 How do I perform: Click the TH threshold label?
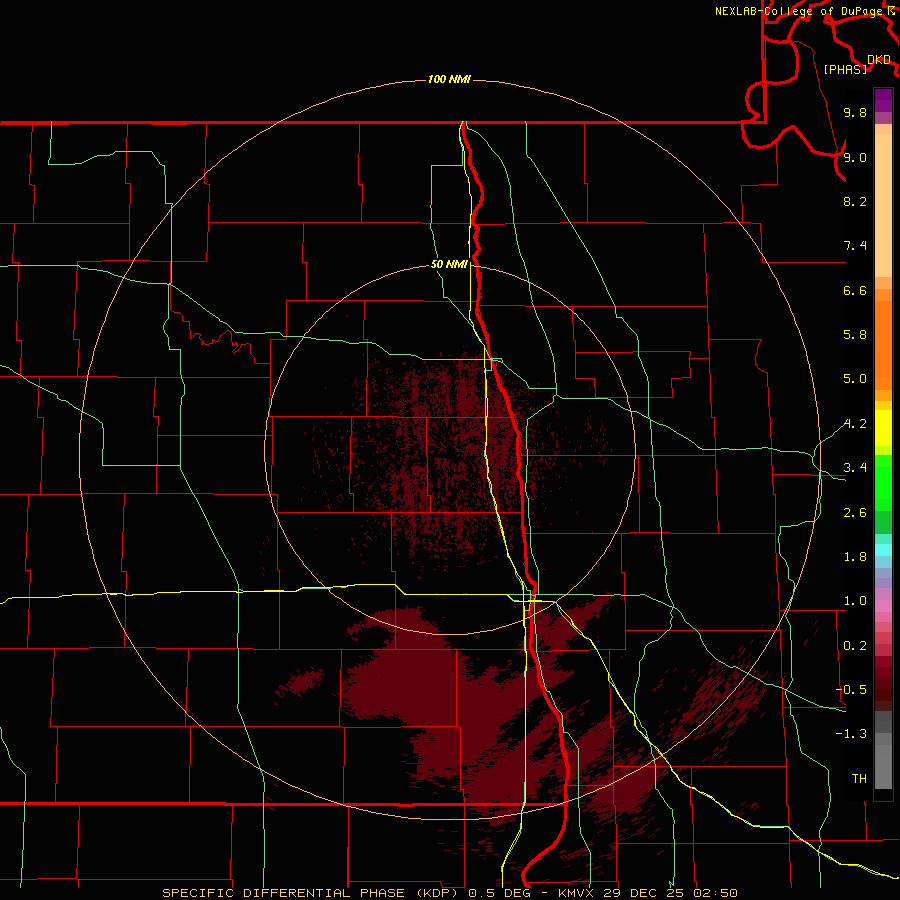tap(859, 779)
